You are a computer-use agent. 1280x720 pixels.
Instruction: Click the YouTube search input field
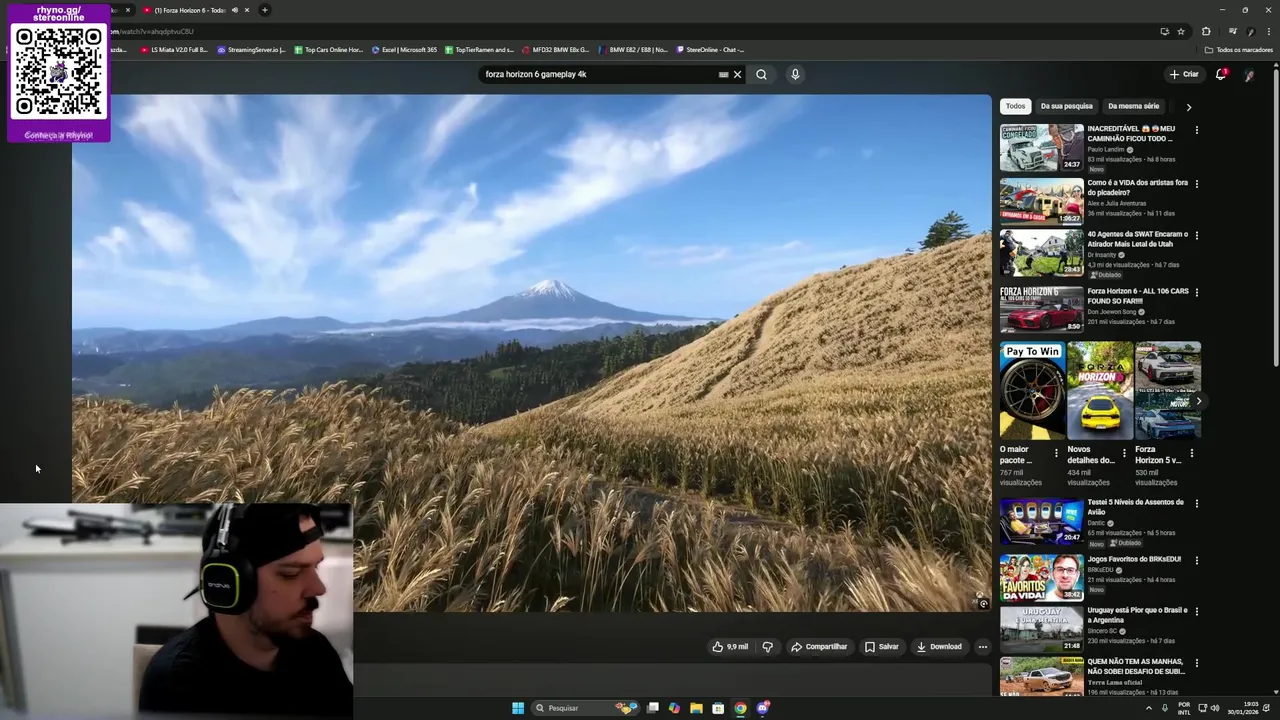pos(598,74)
